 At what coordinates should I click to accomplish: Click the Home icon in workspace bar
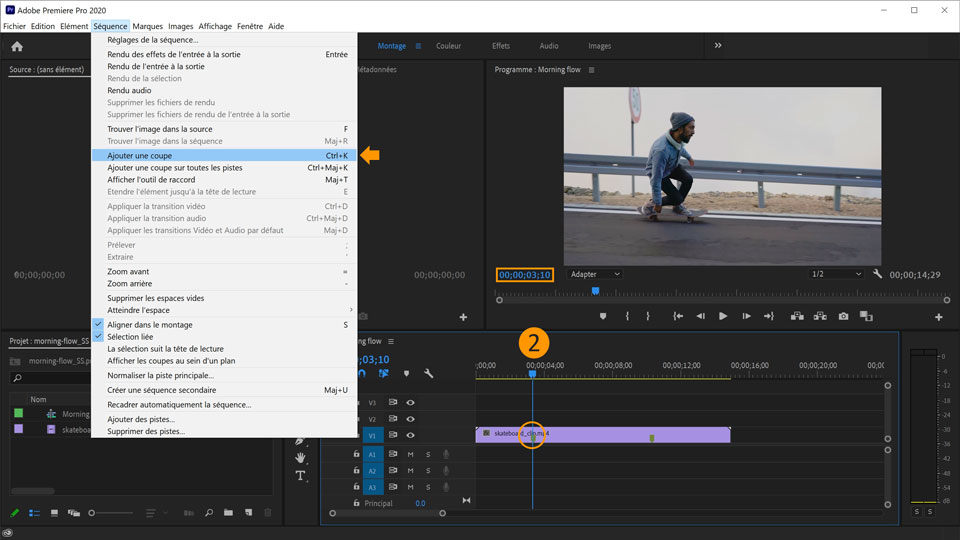17,46
